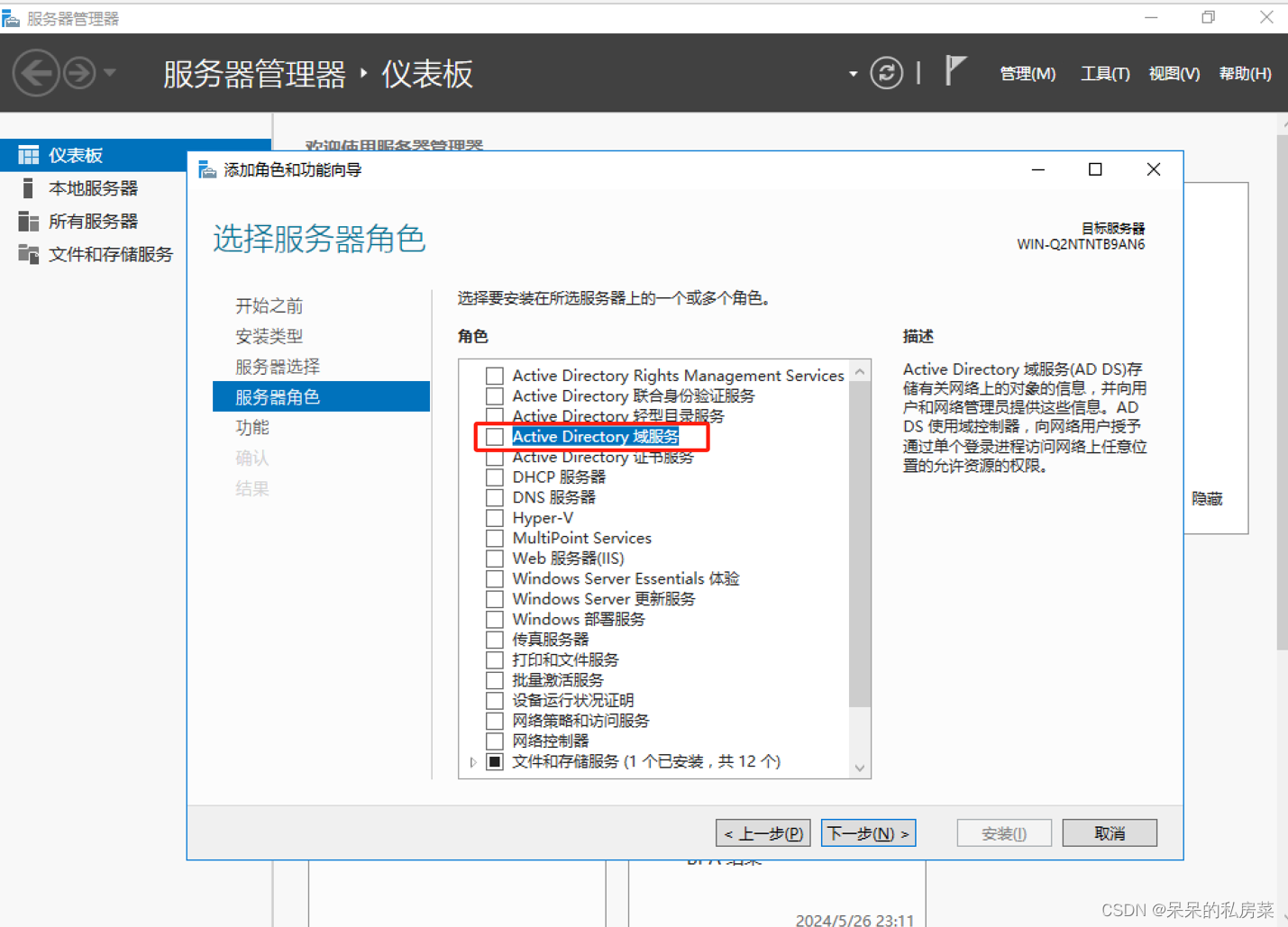Tick the Hyper-V role checkbox

click(495, 518)
